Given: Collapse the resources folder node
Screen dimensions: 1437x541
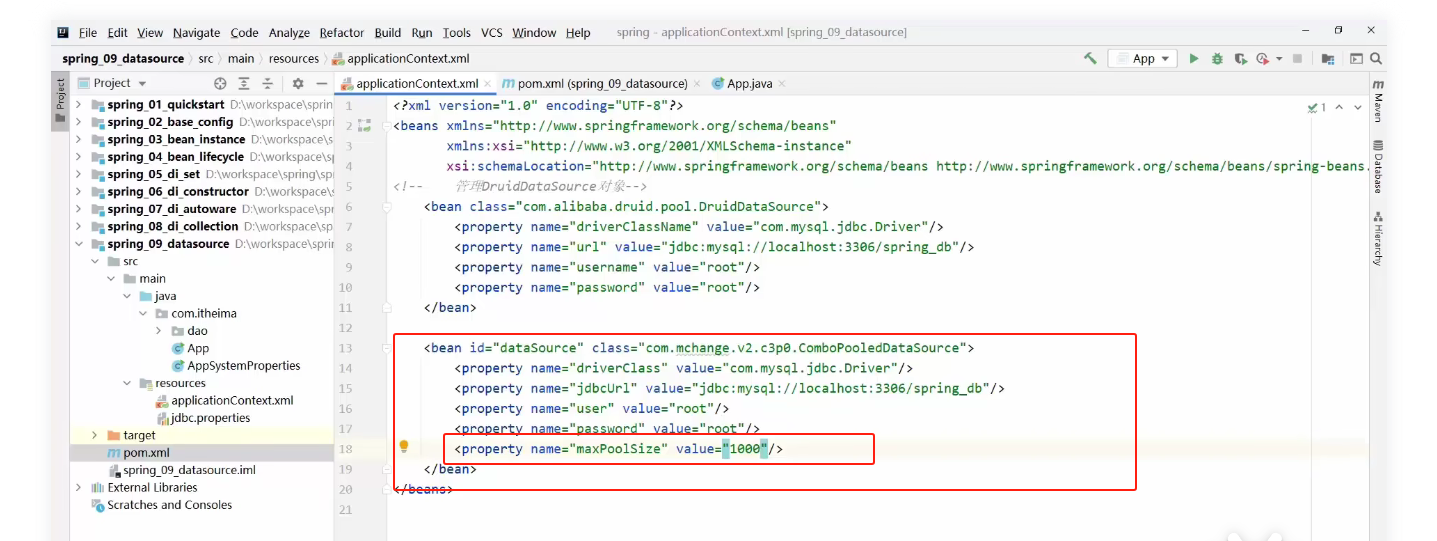Looking at the screenshot, I should 127,383.
